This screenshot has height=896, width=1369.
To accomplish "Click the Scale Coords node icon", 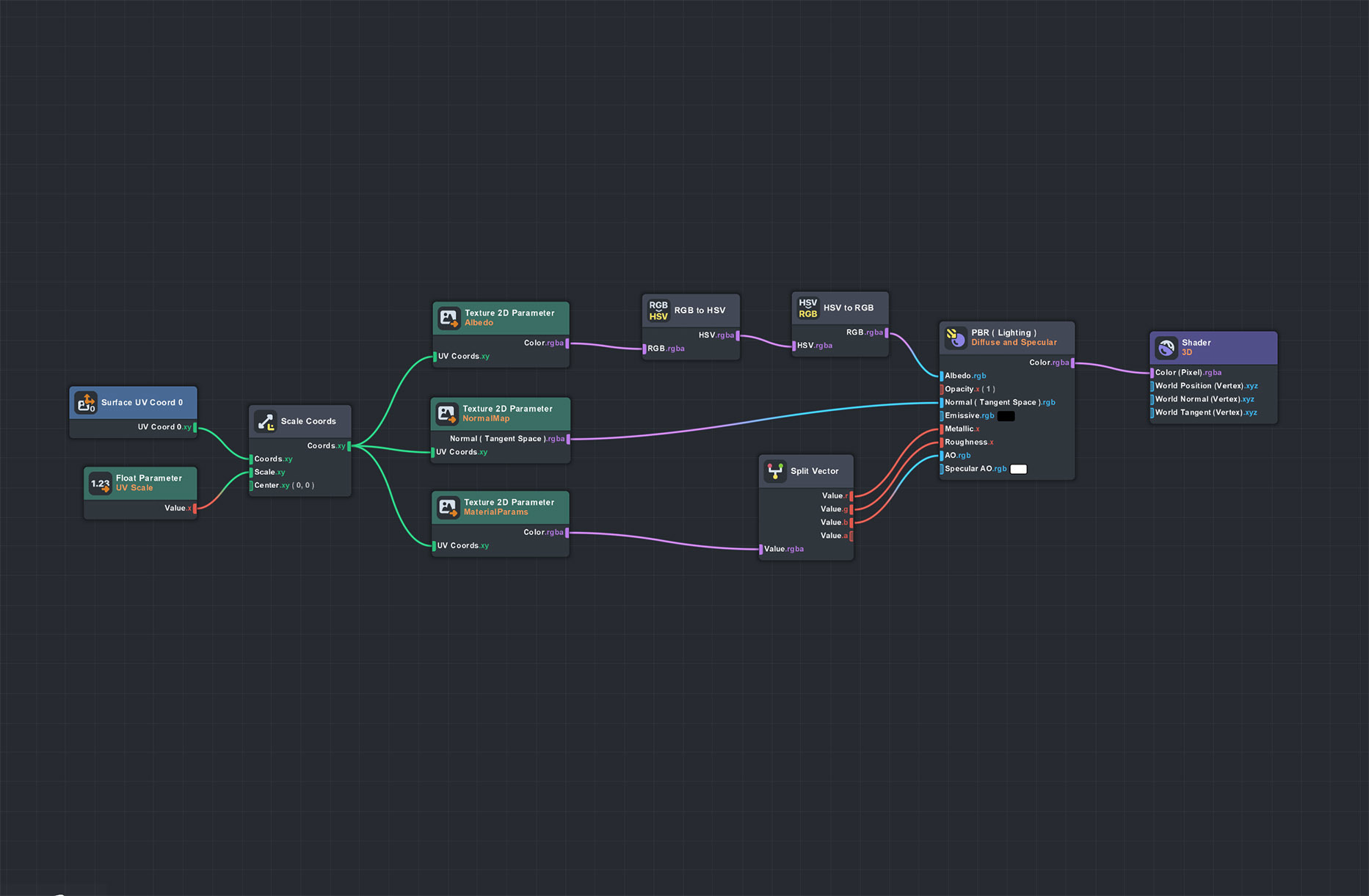I will point(265,421).
